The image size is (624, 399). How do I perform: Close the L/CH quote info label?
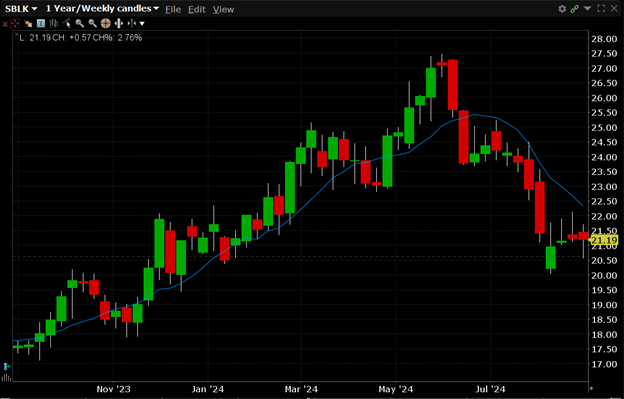click(16, 35)
